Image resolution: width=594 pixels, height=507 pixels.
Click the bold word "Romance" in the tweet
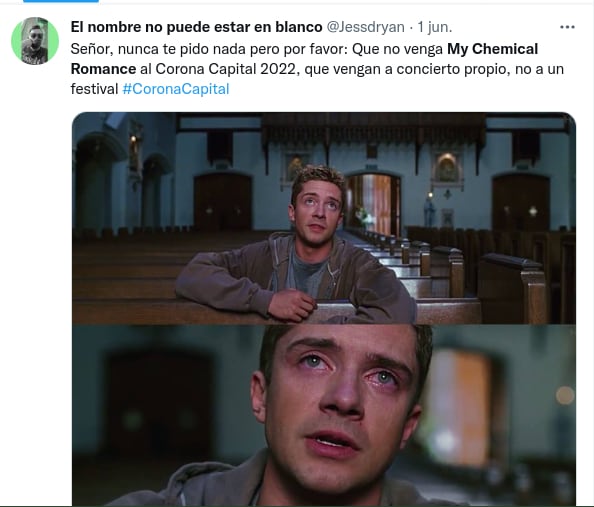click(103, 69)
